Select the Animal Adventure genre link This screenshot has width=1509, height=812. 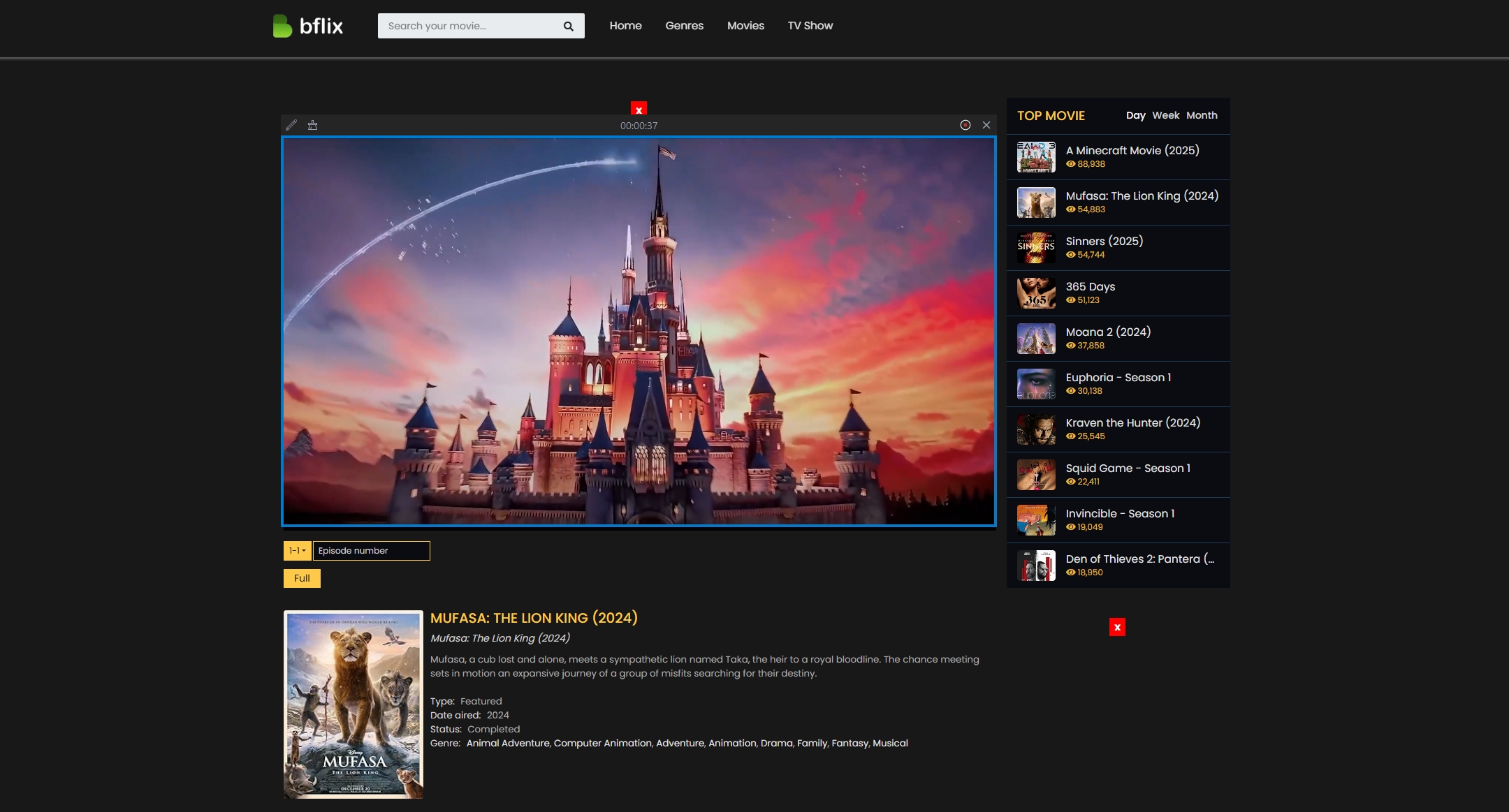[508, 743]
